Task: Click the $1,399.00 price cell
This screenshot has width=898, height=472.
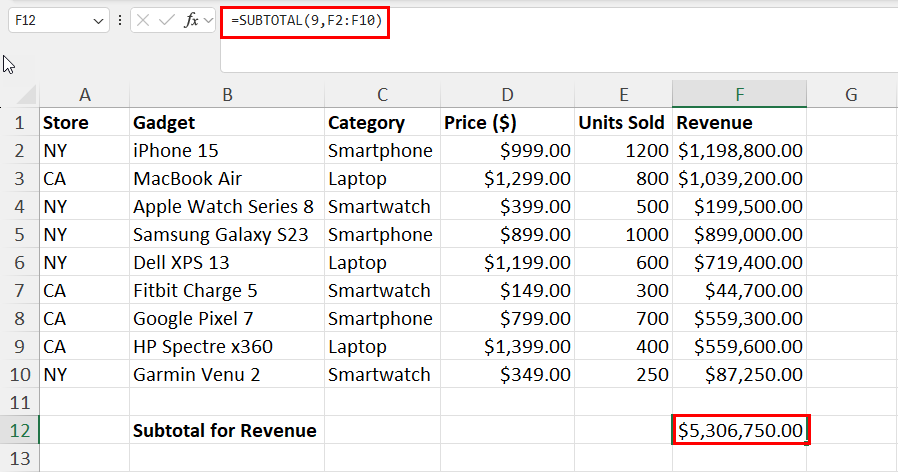Action: pos(507,347)
